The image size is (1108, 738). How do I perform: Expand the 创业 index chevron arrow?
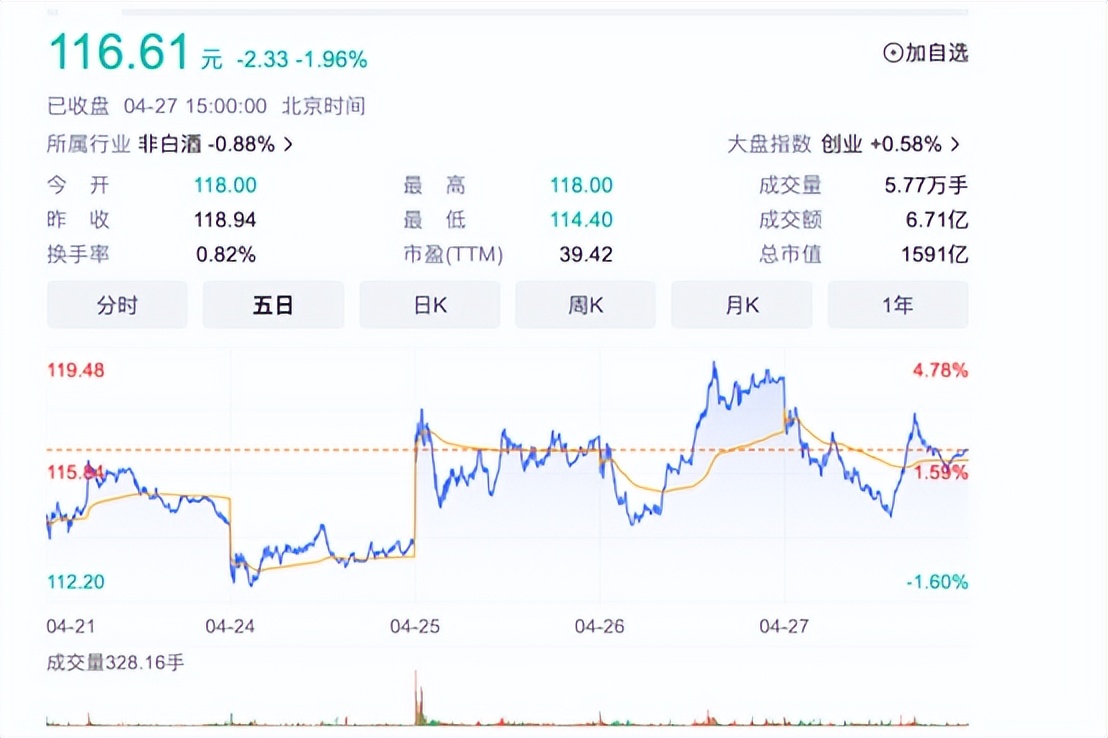point(955,144)
